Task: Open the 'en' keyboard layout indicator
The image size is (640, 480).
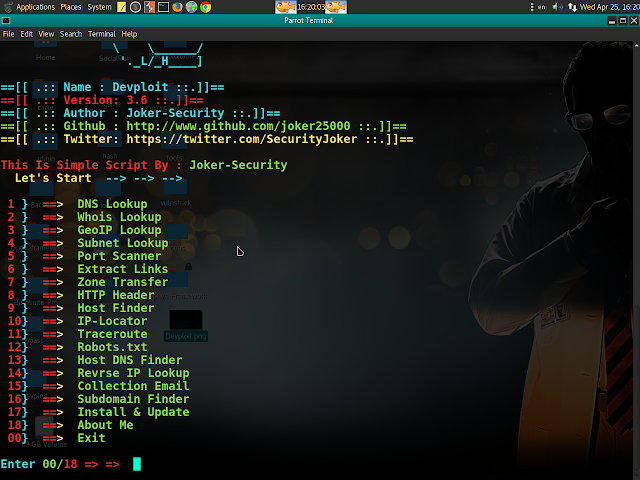Action: pos(541,7)
